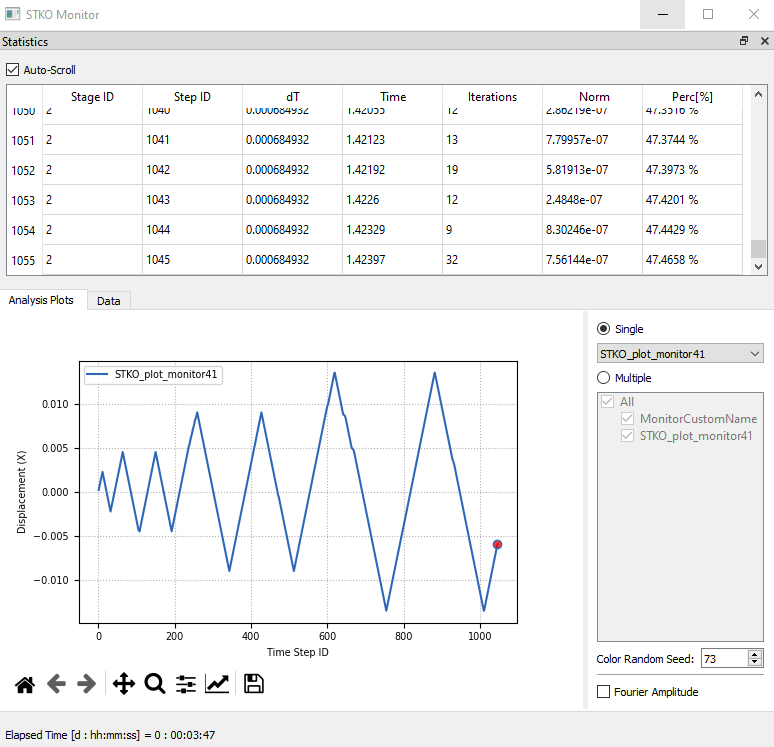Viewport: 774px width, 747px height.
Task: Maximize the STKO Monitor window
Action: [x=707, y=14]
